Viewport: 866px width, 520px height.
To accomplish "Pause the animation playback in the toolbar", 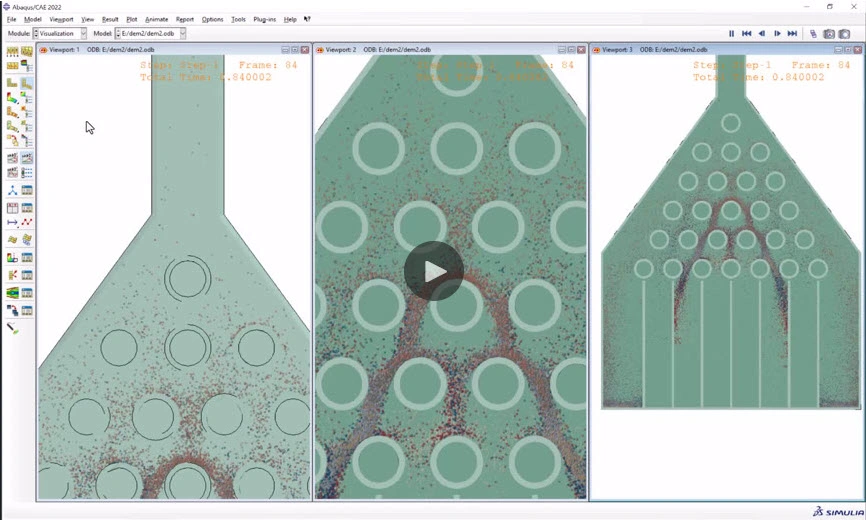I will coord(731,34).
